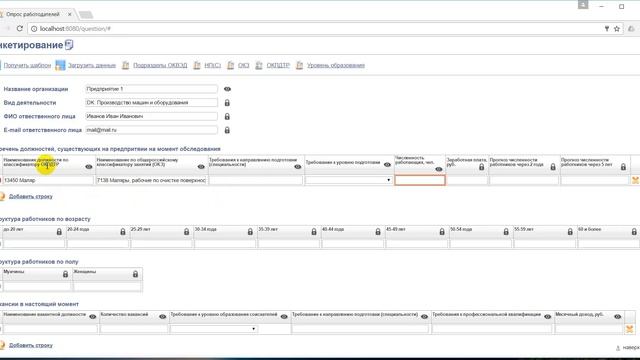The width and height of the screenshot is (640, 360).
Task: Toggle lock on Женщины column
Action: pos(136,274)
